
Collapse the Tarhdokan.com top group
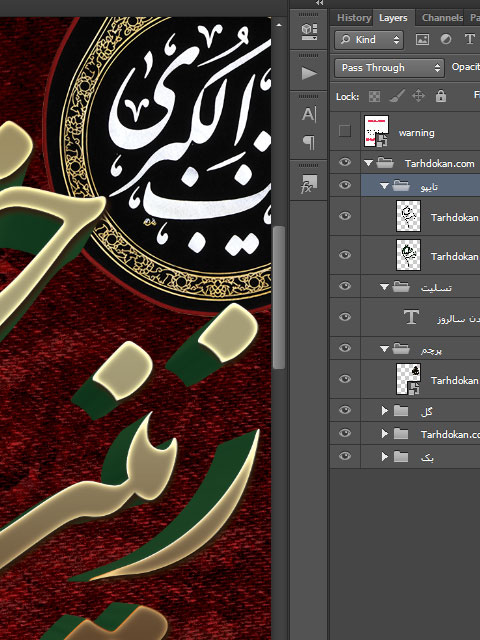(369, 163)
